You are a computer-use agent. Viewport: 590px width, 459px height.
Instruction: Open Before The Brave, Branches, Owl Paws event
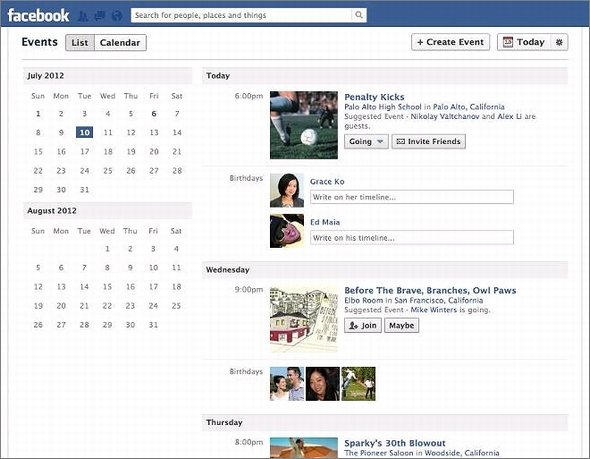pos(430,290)
